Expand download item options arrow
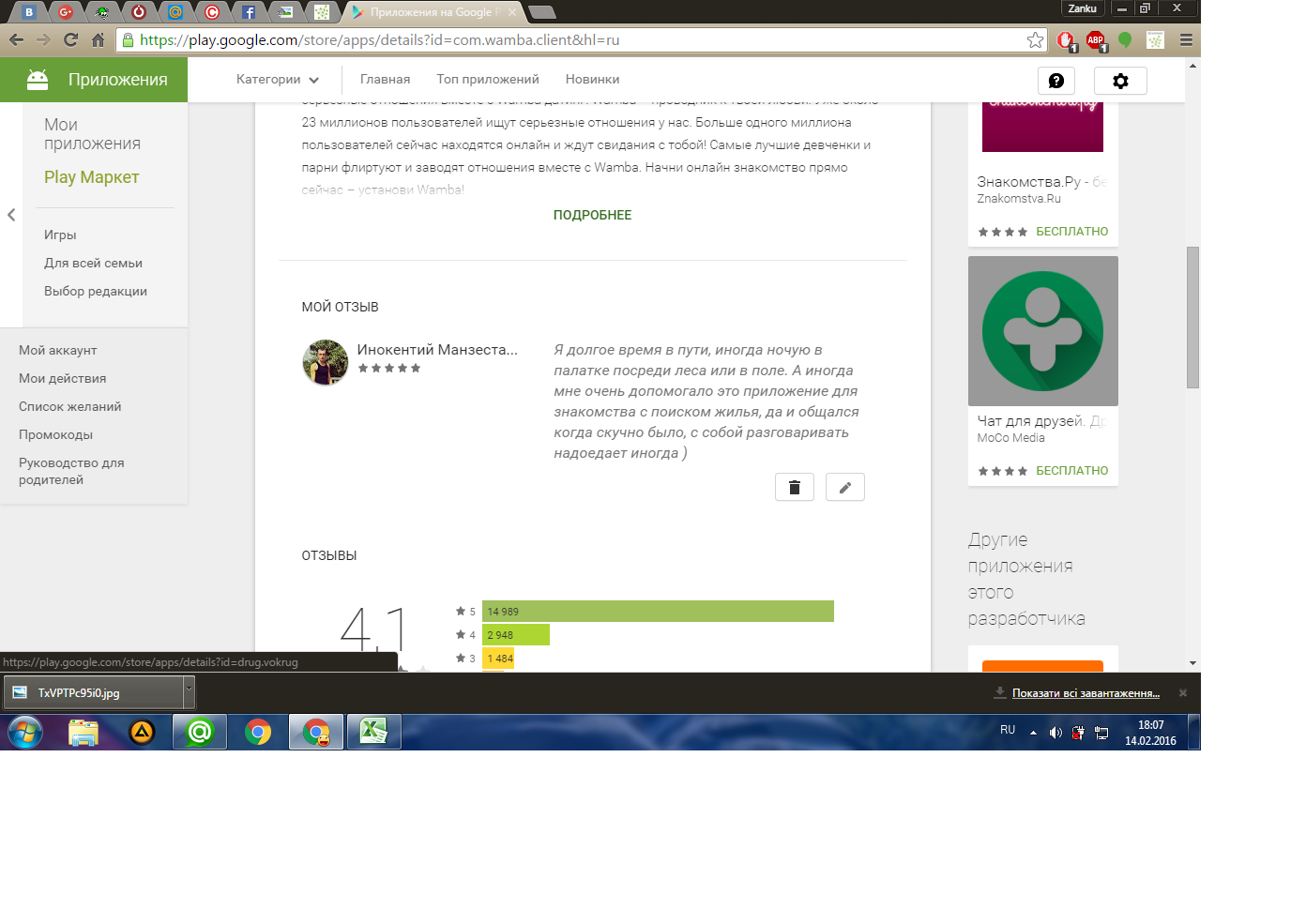The height and width of the screenshot is (924, 1306). coord(189,692)
